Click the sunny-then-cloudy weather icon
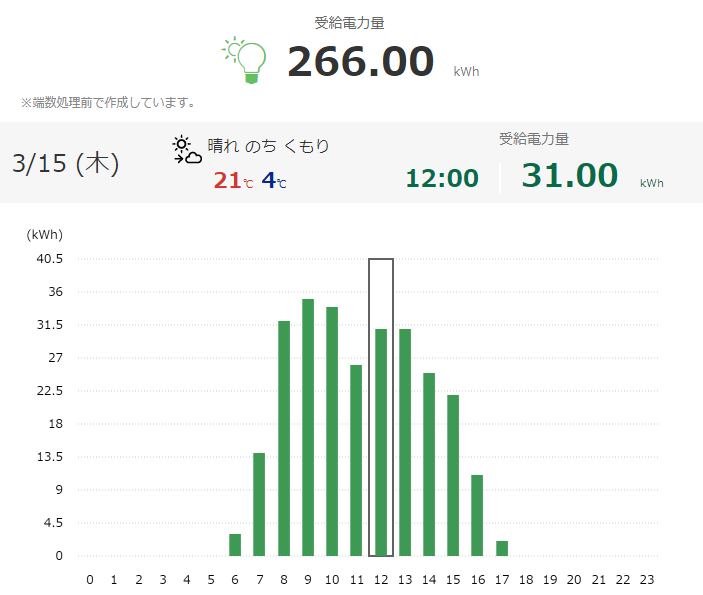This screenshot has height=595, width=703. [x=187, y=150]
